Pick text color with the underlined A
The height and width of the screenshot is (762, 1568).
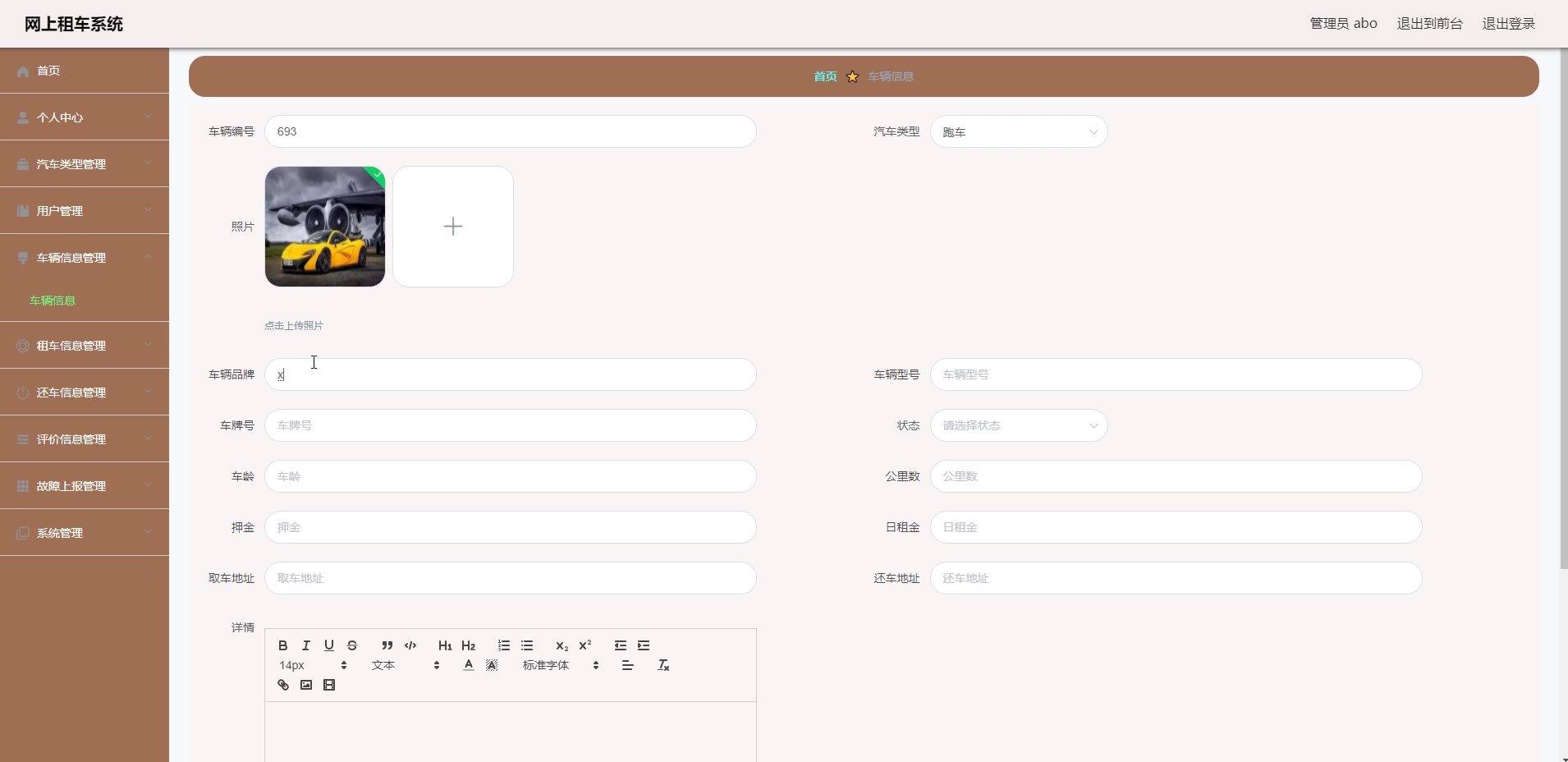(x=468, y=665)
